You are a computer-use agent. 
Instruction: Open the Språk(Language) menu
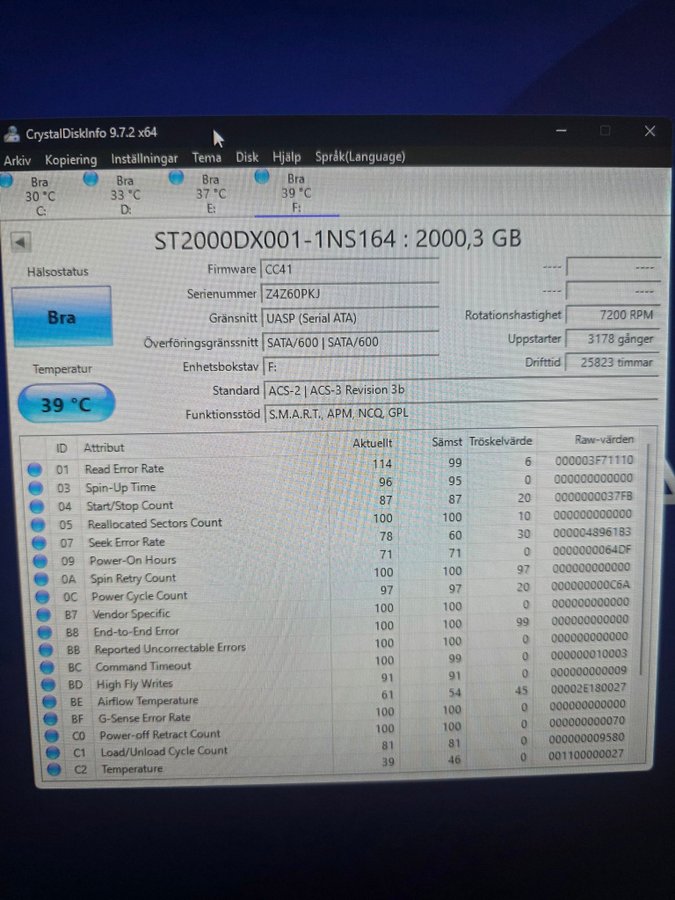click(x=360, y=156)
